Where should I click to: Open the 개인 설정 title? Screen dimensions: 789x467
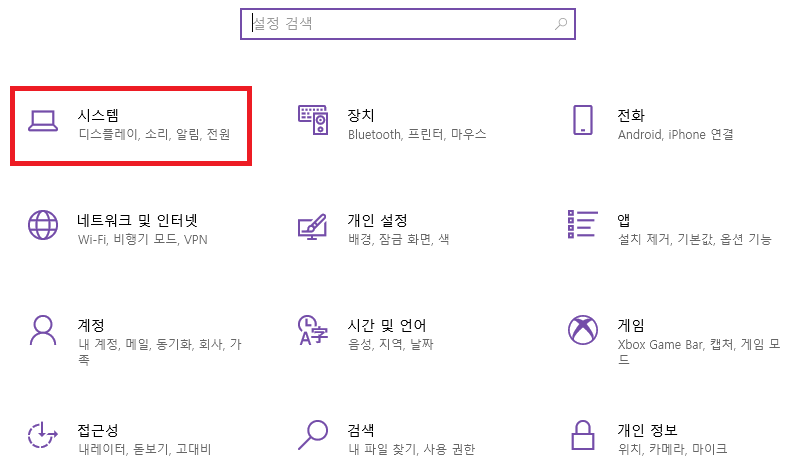click(377, 220)
